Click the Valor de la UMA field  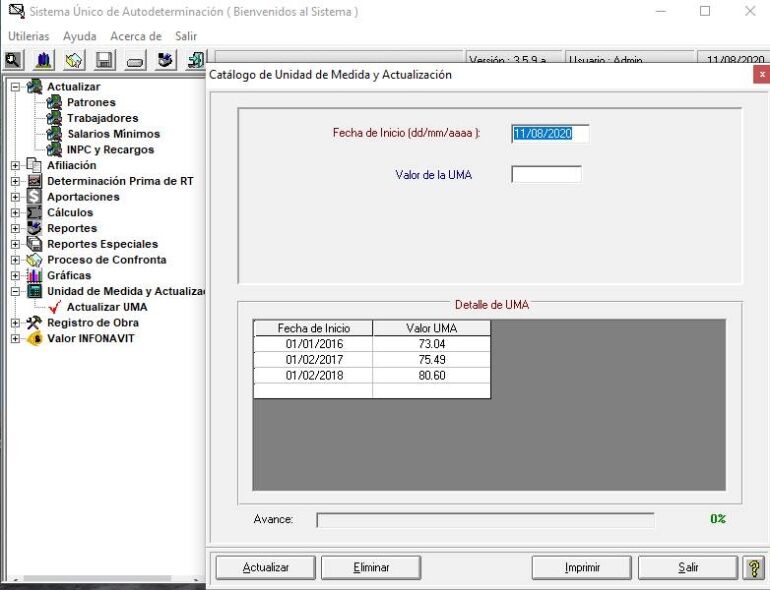click(x=547, y=174)
